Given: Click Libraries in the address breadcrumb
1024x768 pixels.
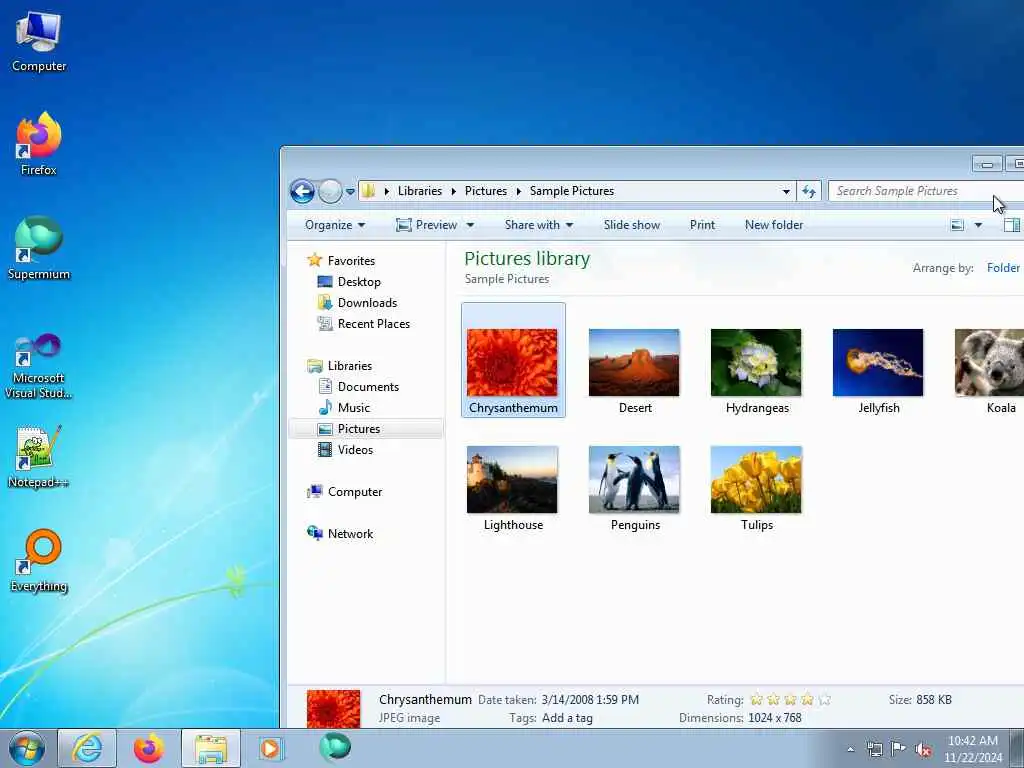Looking at the screenshot, I should click(x=420, y=191).
